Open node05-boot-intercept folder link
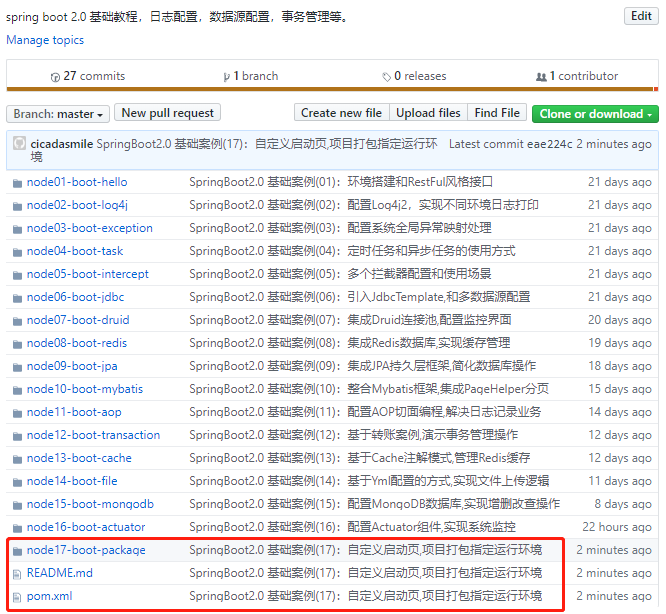The height and width of the screenshot is (614, 666). [x=88, y=274]
